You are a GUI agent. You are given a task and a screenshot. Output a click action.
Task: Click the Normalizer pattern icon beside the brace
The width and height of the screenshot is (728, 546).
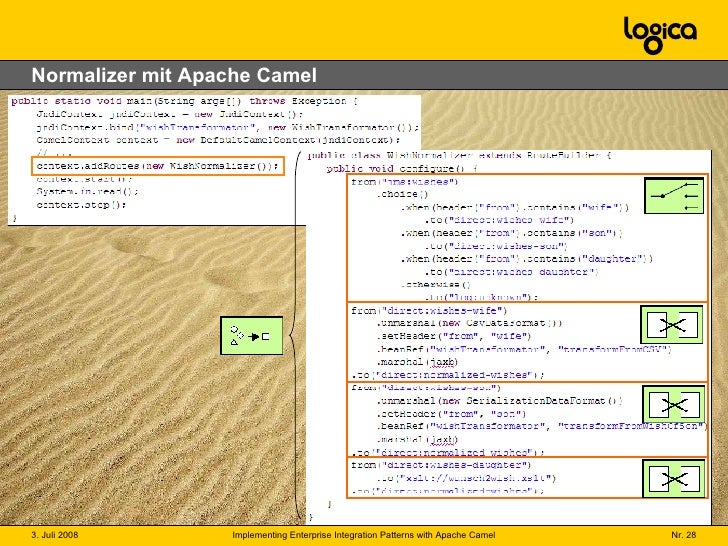251,336
